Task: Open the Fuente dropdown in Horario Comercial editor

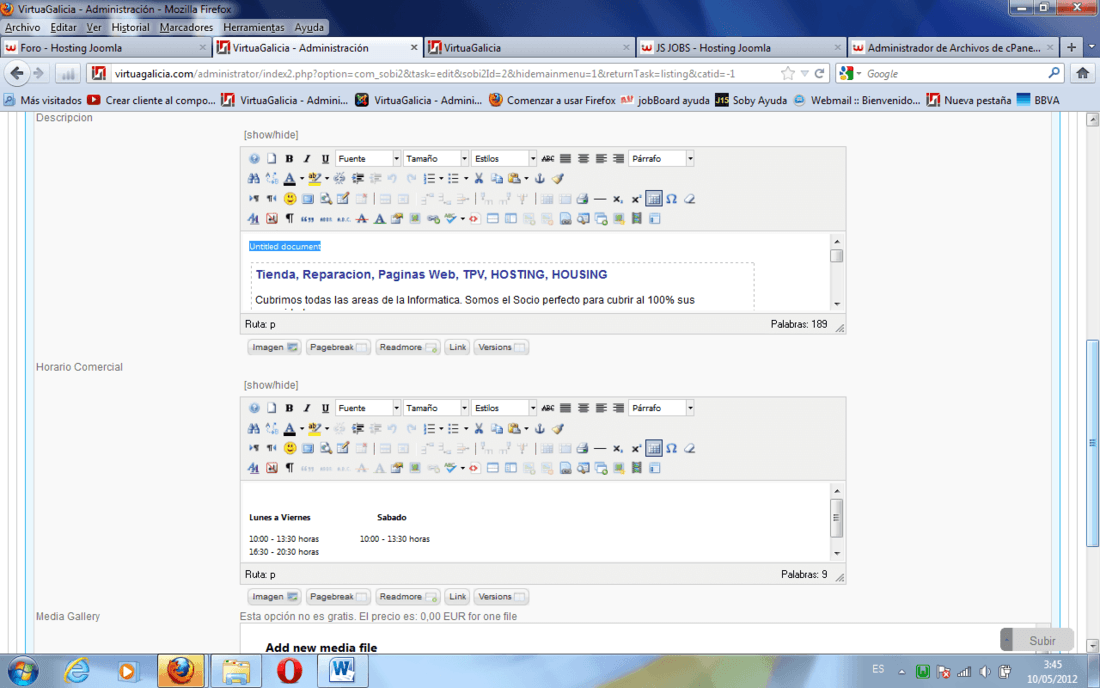Action: [x=368, y=408]
